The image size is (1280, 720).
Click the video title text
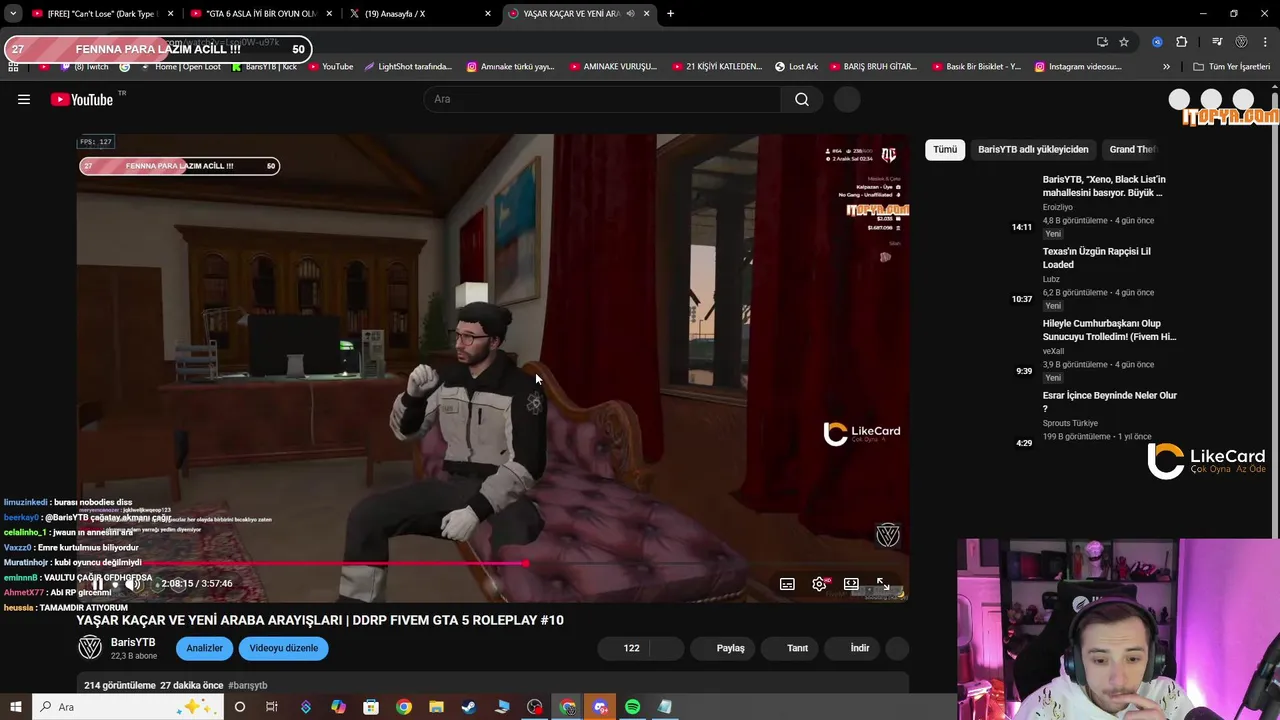click(320, 620)
